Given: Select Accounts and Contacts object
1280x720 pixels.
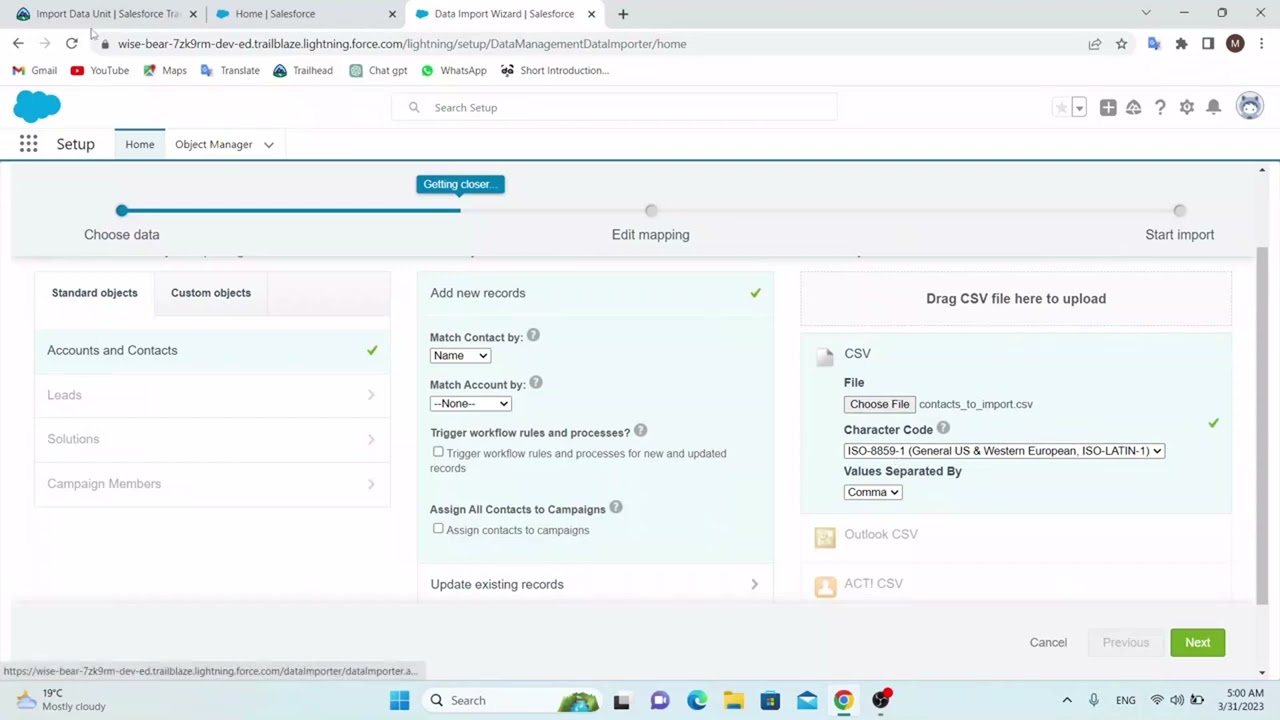Looking at the screenshot, I should coord(212,350).
